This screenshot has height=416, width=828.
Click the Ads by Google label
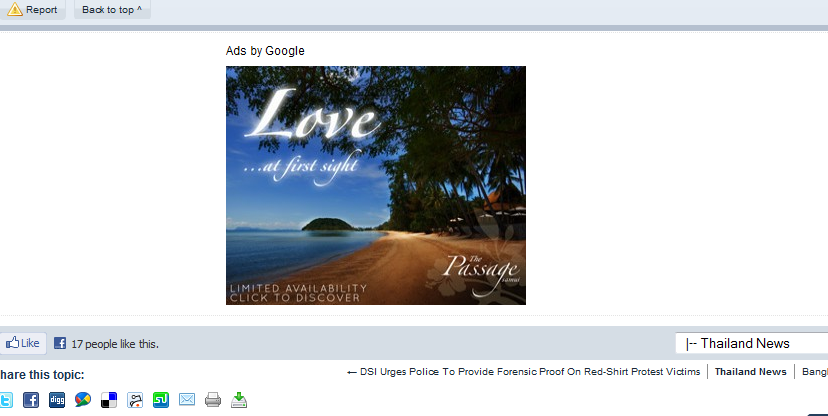[x=265, y=51]
